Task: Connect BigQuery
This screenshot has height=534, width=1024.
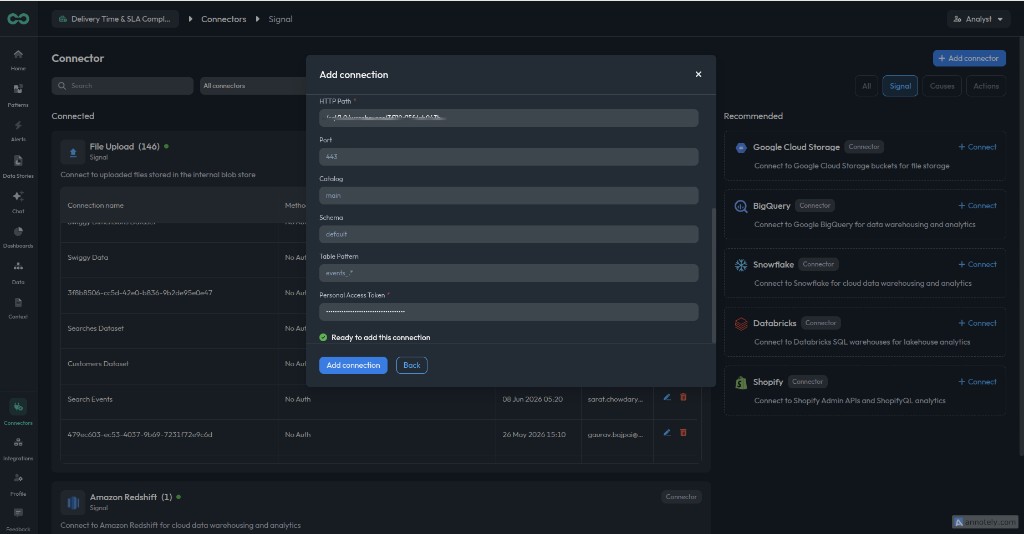Action: (977, 206)
